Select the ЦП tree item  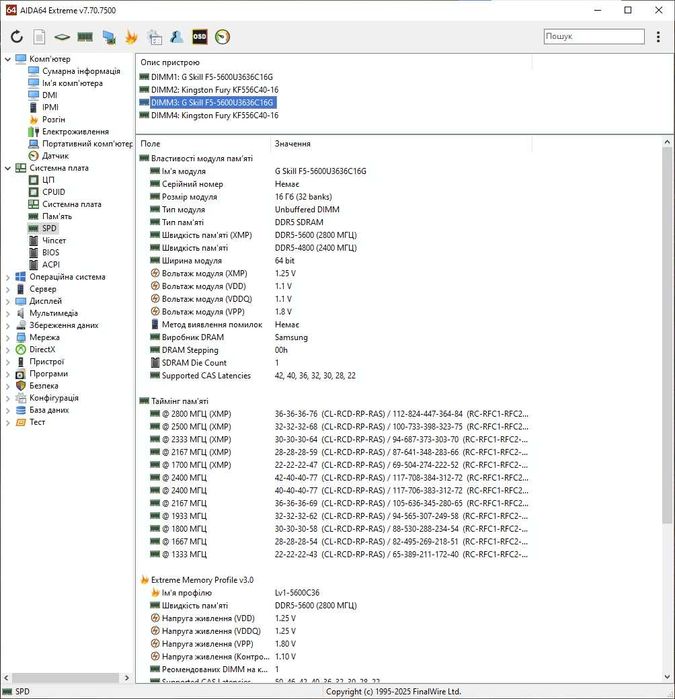coord(48,180)
